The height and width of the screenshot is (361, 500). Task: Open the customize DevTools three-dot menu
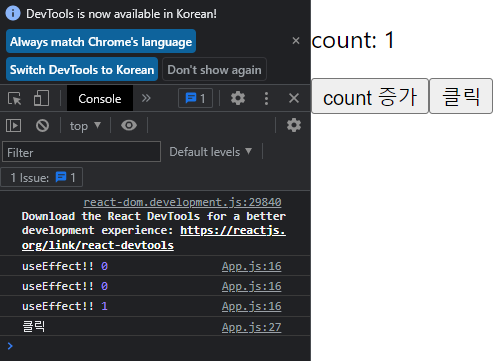pyautogui.click(x=266, y=98)
